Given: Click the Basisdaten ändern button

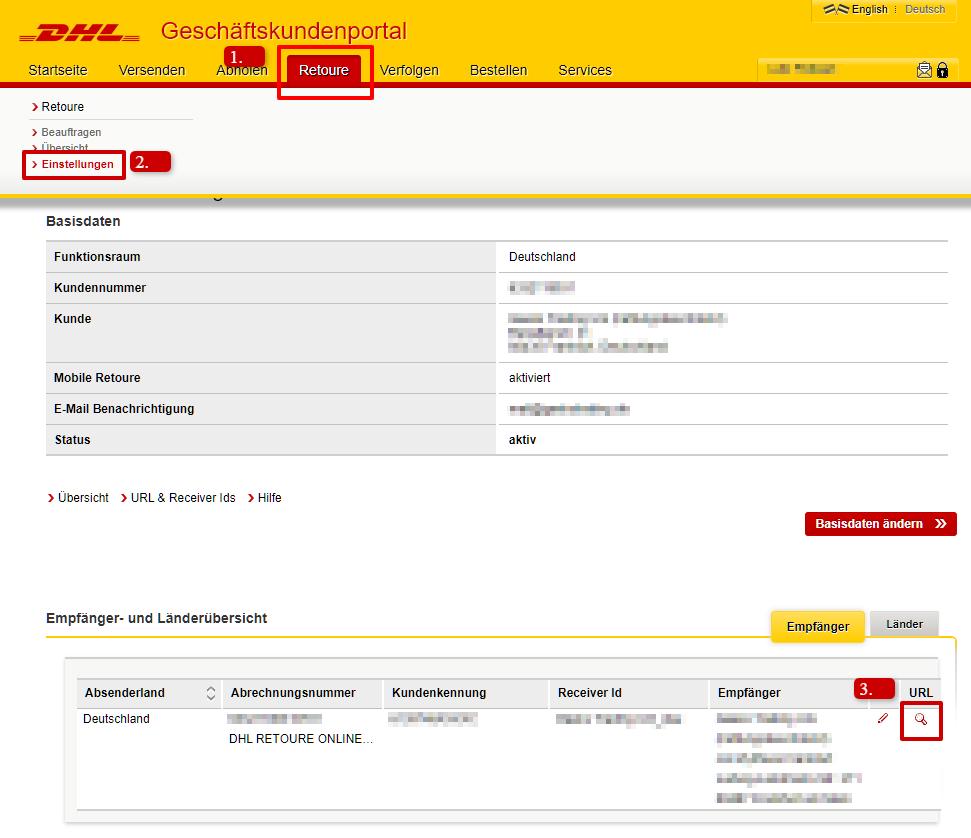Looking at the screenshot, I should pos(881,523).
